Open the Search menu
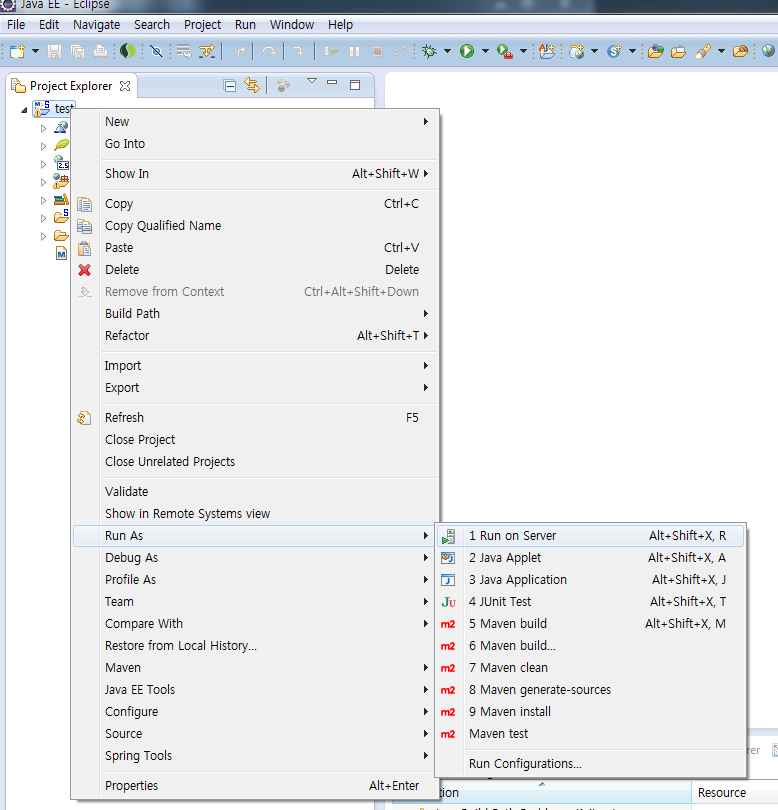This screenshot has width=778, height=810. (x=152, y=25)
